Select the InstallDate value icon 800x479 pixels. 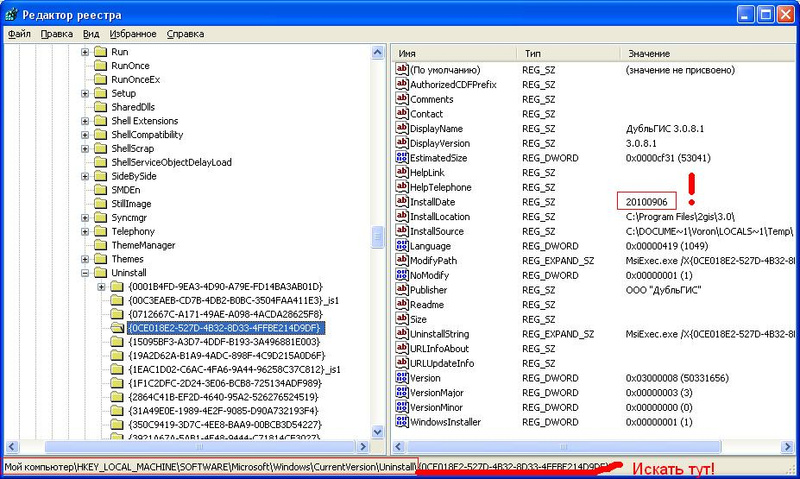pyautogui.click(x=403, y=202)
